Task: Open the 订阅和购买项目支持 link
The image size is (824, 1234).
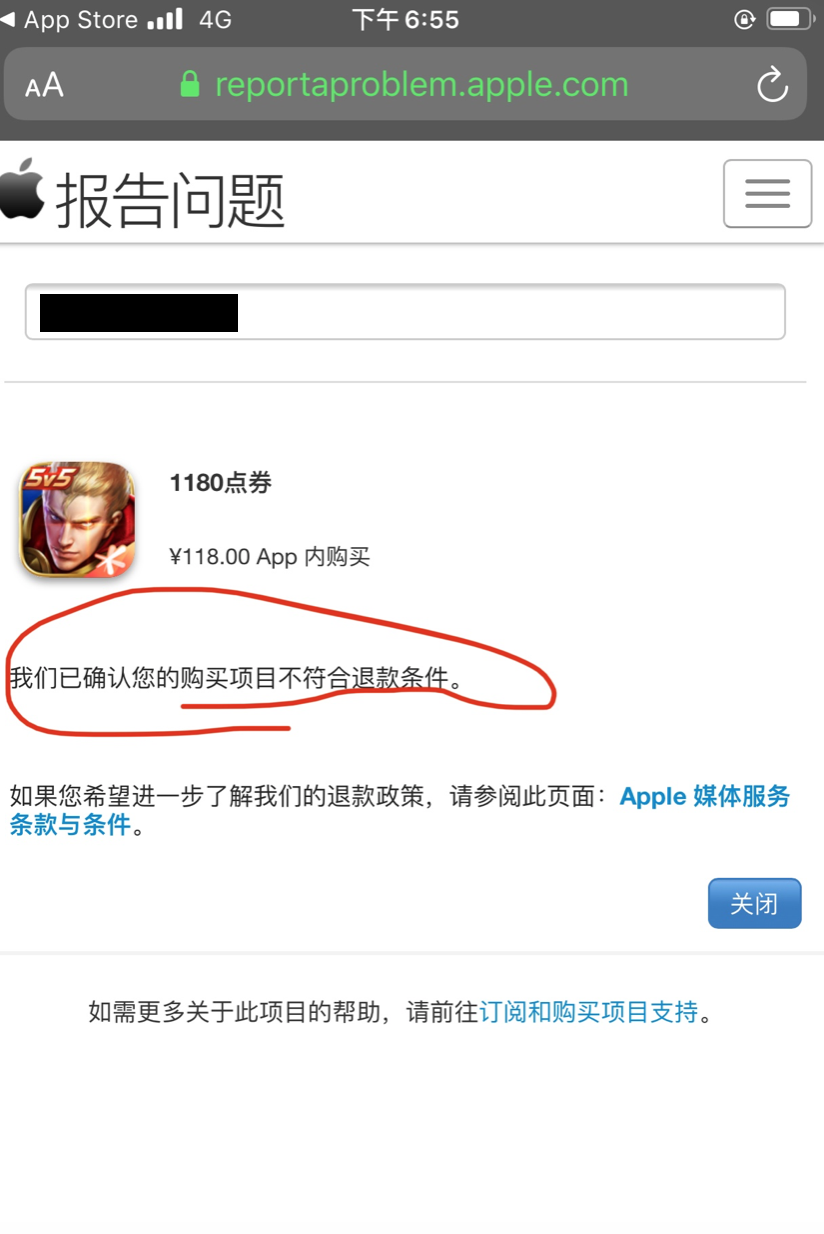Action: (589, 1012)
